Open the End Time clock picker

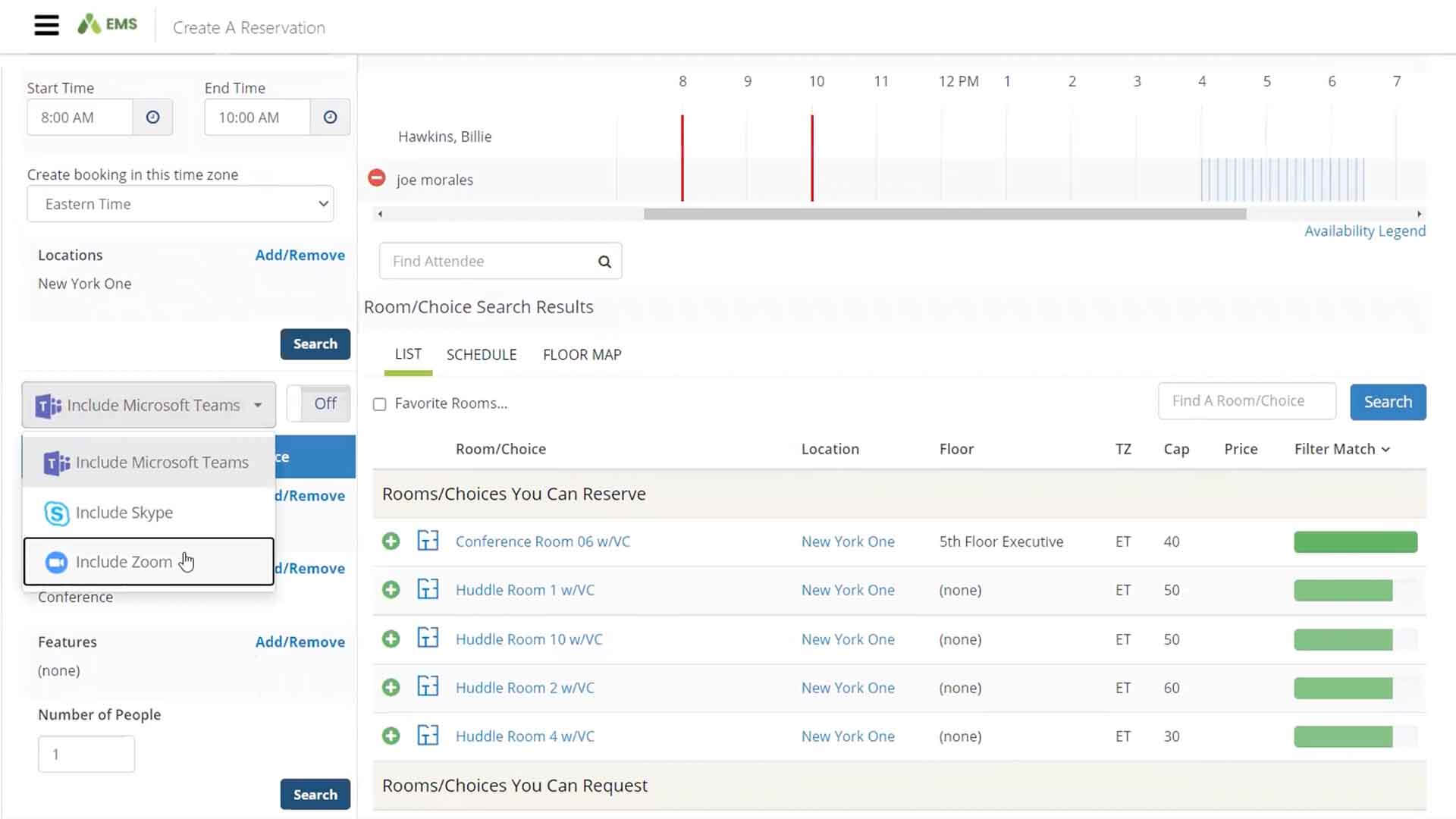pos(330,117)
